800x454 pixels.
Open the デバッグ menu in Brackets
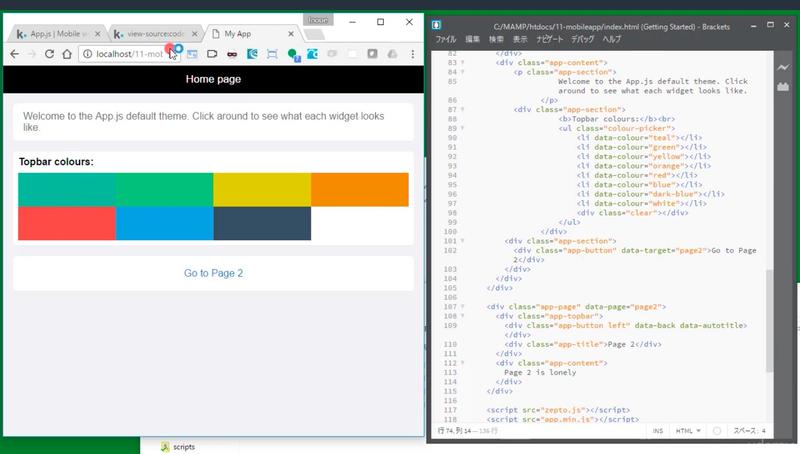point(583,39)
